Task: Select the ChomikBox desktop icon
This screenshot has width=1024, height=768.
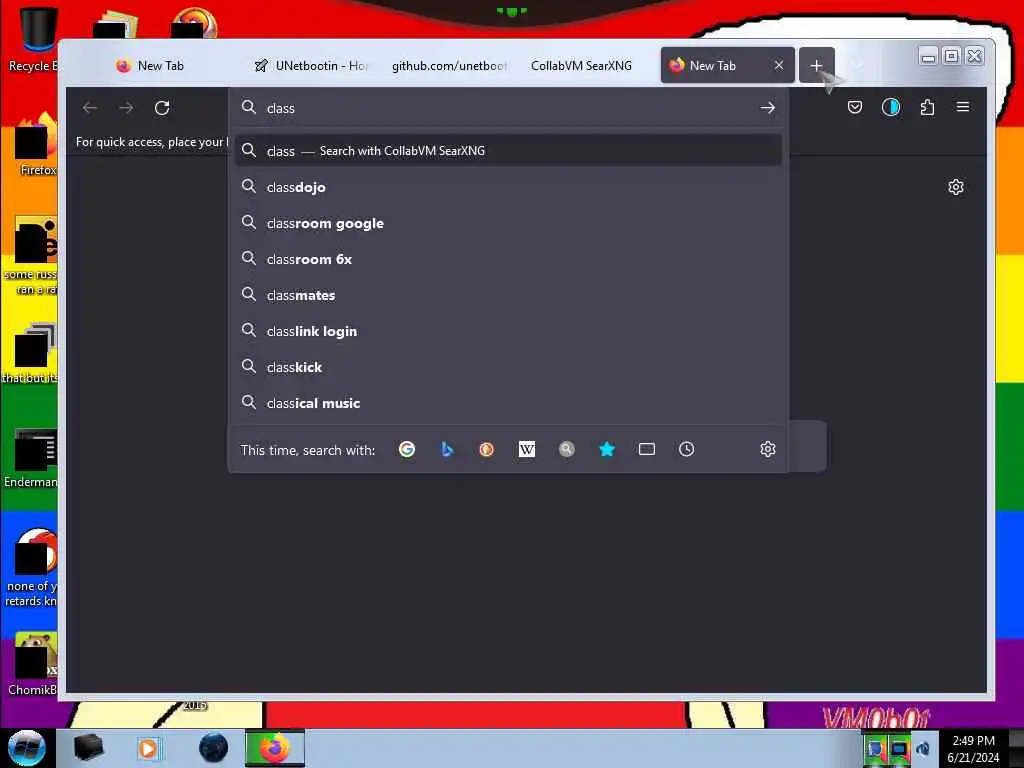Action: pos(33,664)
